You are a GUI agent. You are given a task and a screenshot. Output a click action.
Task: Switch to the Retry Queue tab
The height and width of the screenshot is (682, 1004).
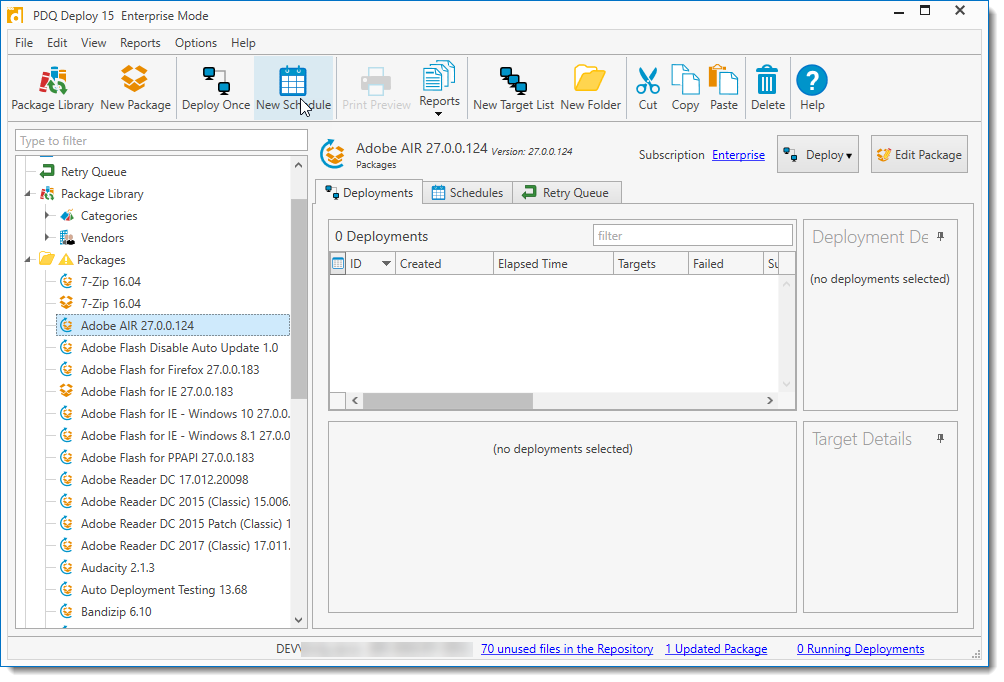(567, 193)
